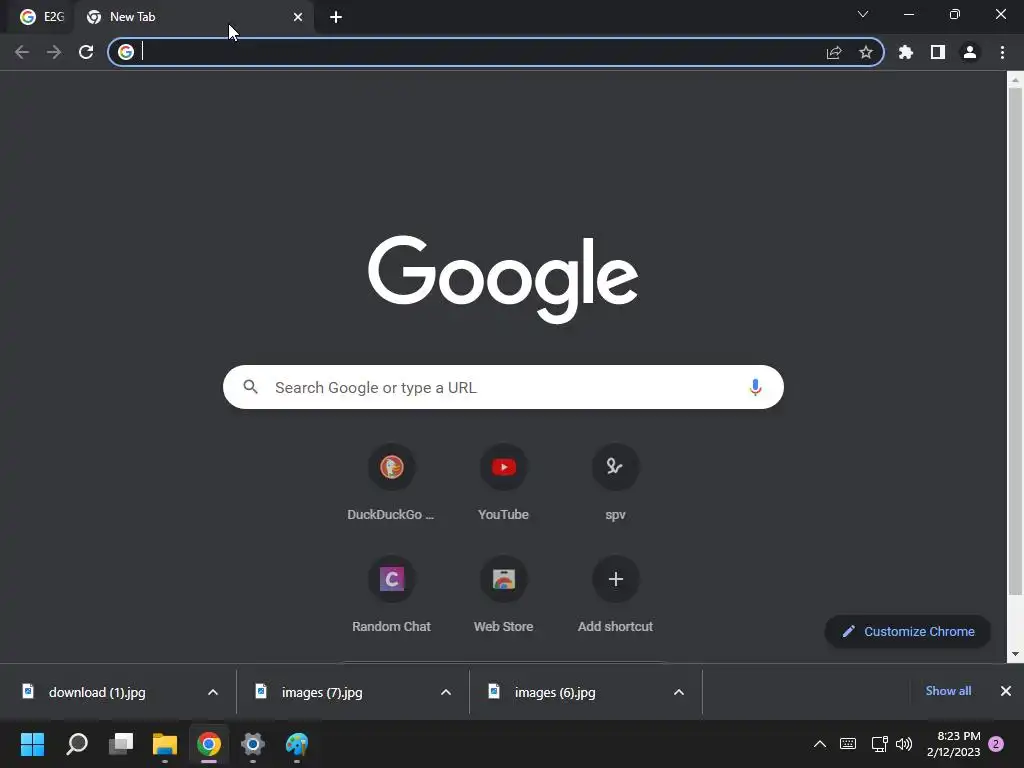Open a new tab with plus button
Viewport: 1024px width, 768px height.
click(336, 17)
